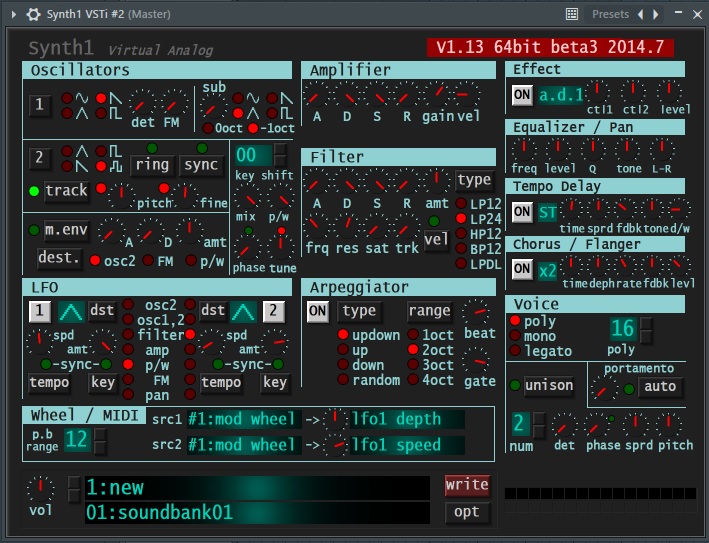This screenshot has height=543, width=709.
Task: Toggle the m.env button
Action: coord(66,230)
